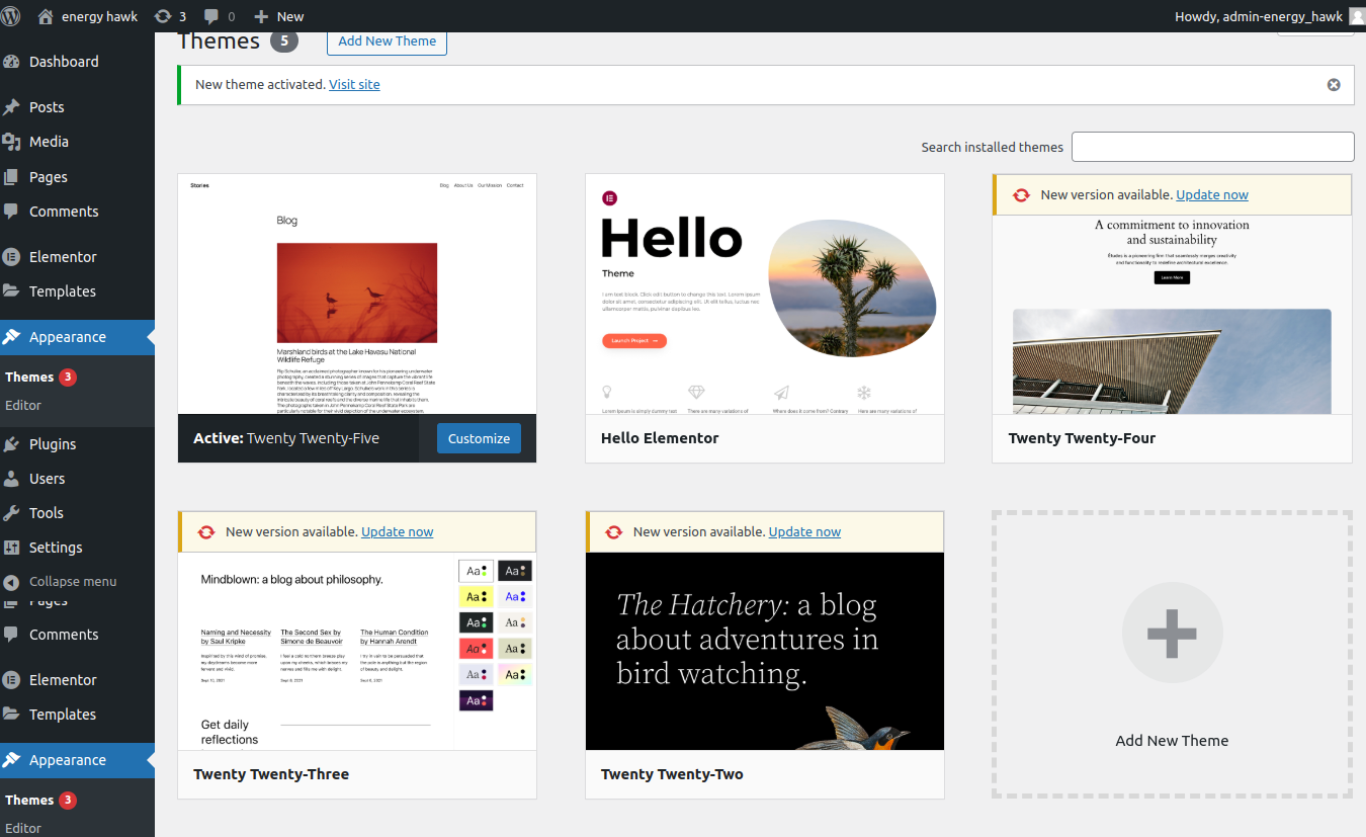Click the Settings sliders icon
The width and height of the screenshot is (1366, 837).
coord(12,548)
